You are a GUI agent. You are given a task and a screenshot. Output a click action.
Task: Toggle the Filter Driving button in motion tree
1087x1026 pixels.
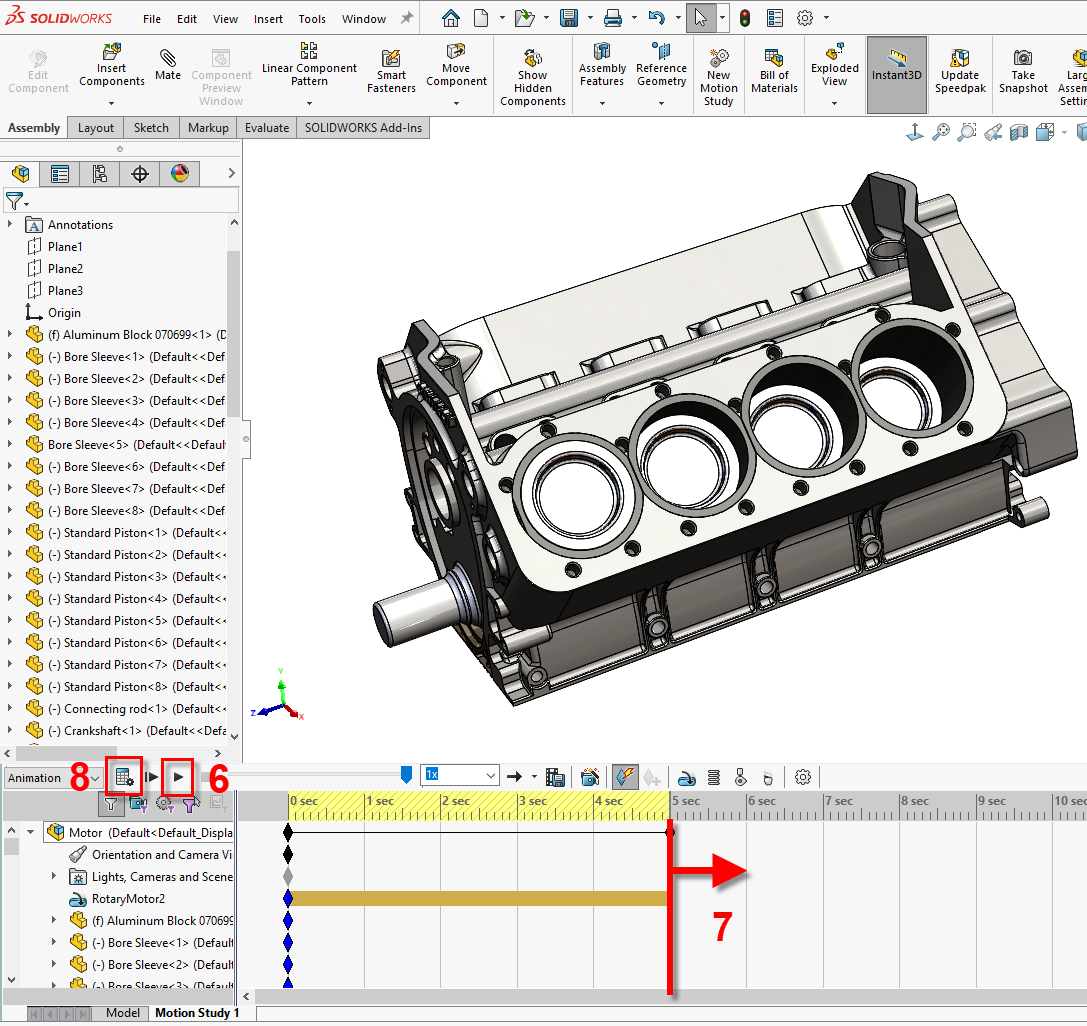pos(164,804)
